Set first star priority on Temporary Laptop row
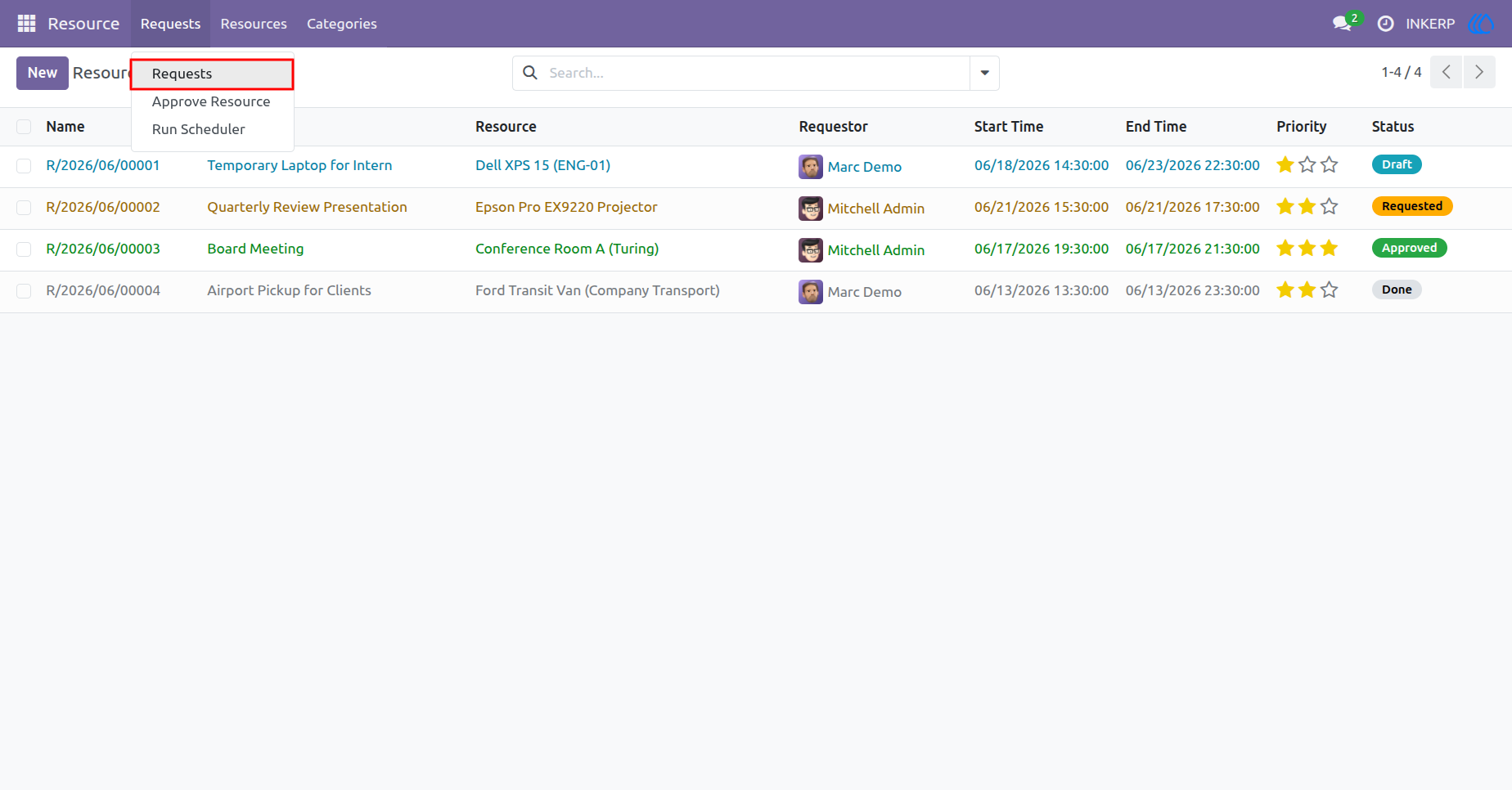This screenshot has width=1512, height=790. pyautogui.click(x=1285, y=165)
